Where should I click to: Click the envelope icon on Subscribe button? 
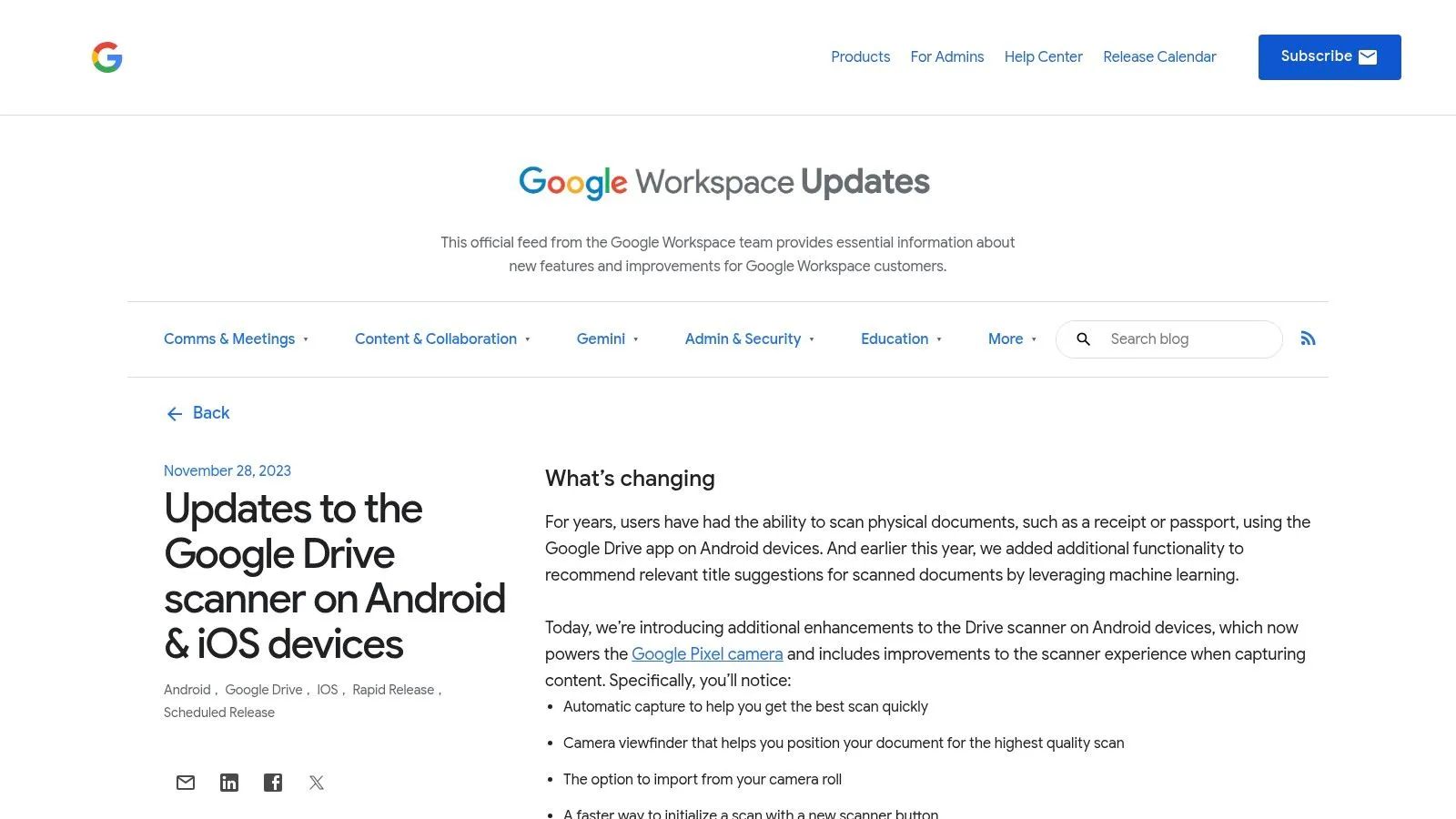click(x=1367, y=56)
